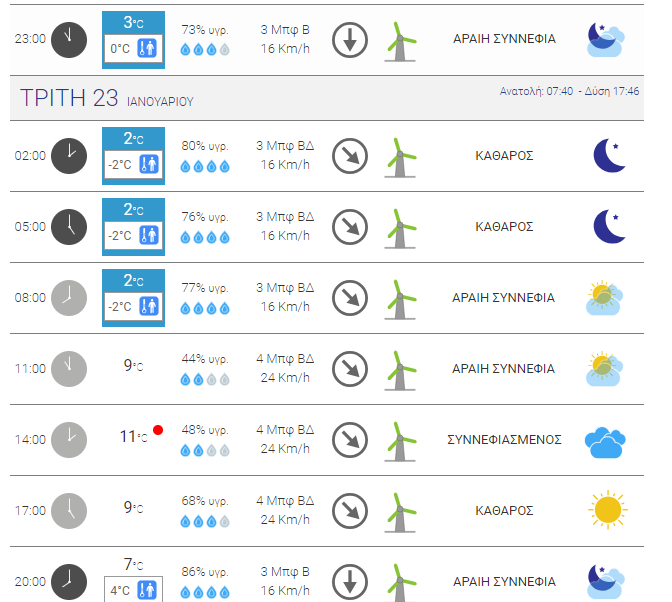The image size is (672, 602).
Task: Click the ΣΥΝΝΕΦΙΑΣΜΕΝΟΣ label at 14:00
Action: 504,440
